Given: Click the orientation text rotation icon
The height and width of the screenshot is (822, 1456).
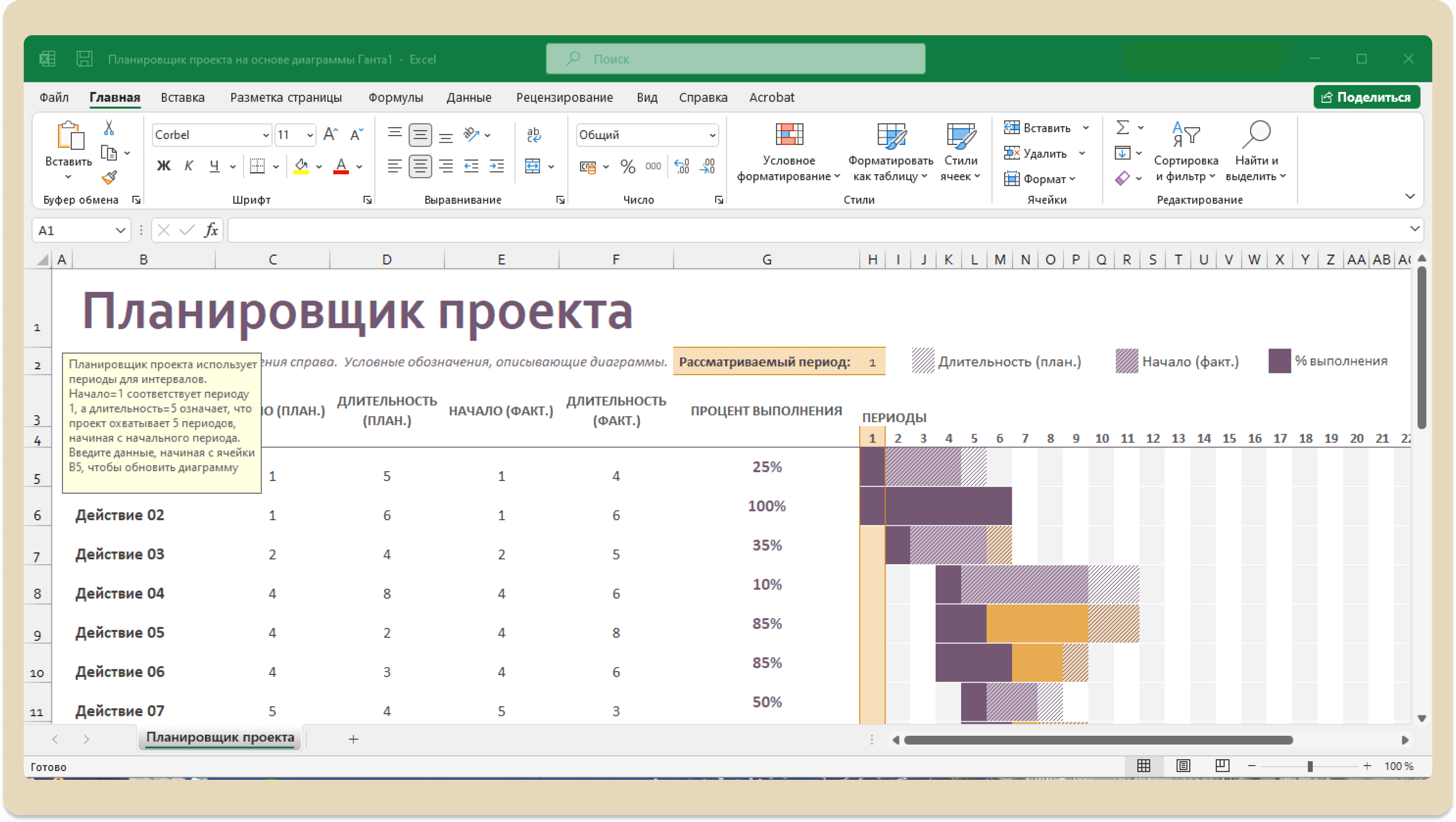Looking at the screenshot, I should pos(471,135).
